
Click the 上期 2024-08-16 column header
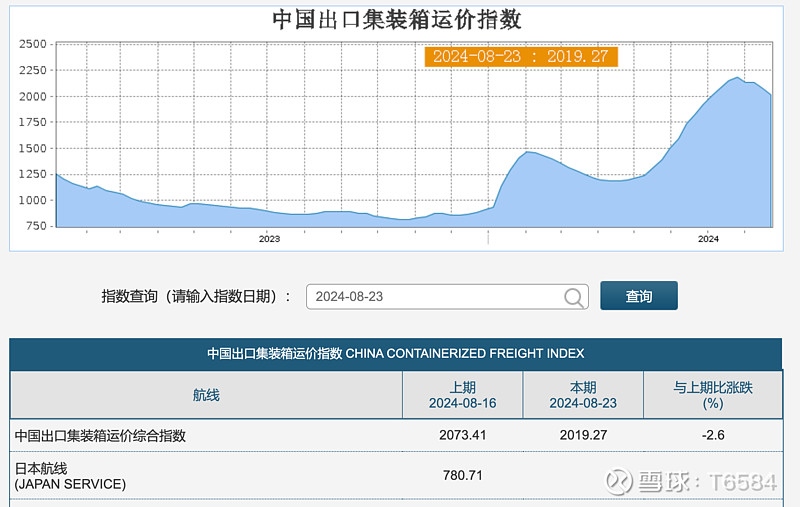[x=462, y=395]
